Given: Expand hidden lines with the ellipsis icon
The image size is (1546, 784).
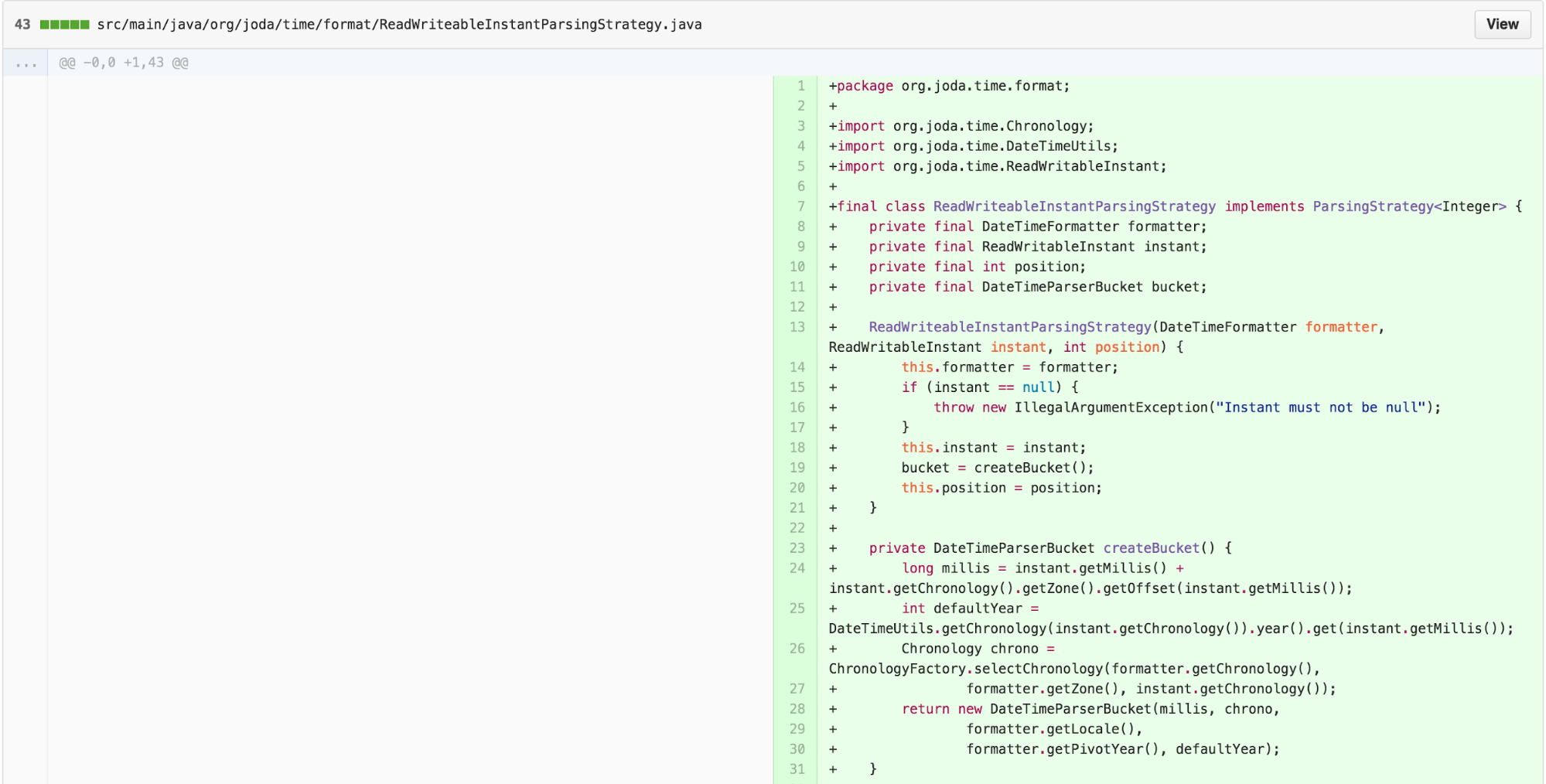Looking at the screenshot, I should [x=26, y=63].
